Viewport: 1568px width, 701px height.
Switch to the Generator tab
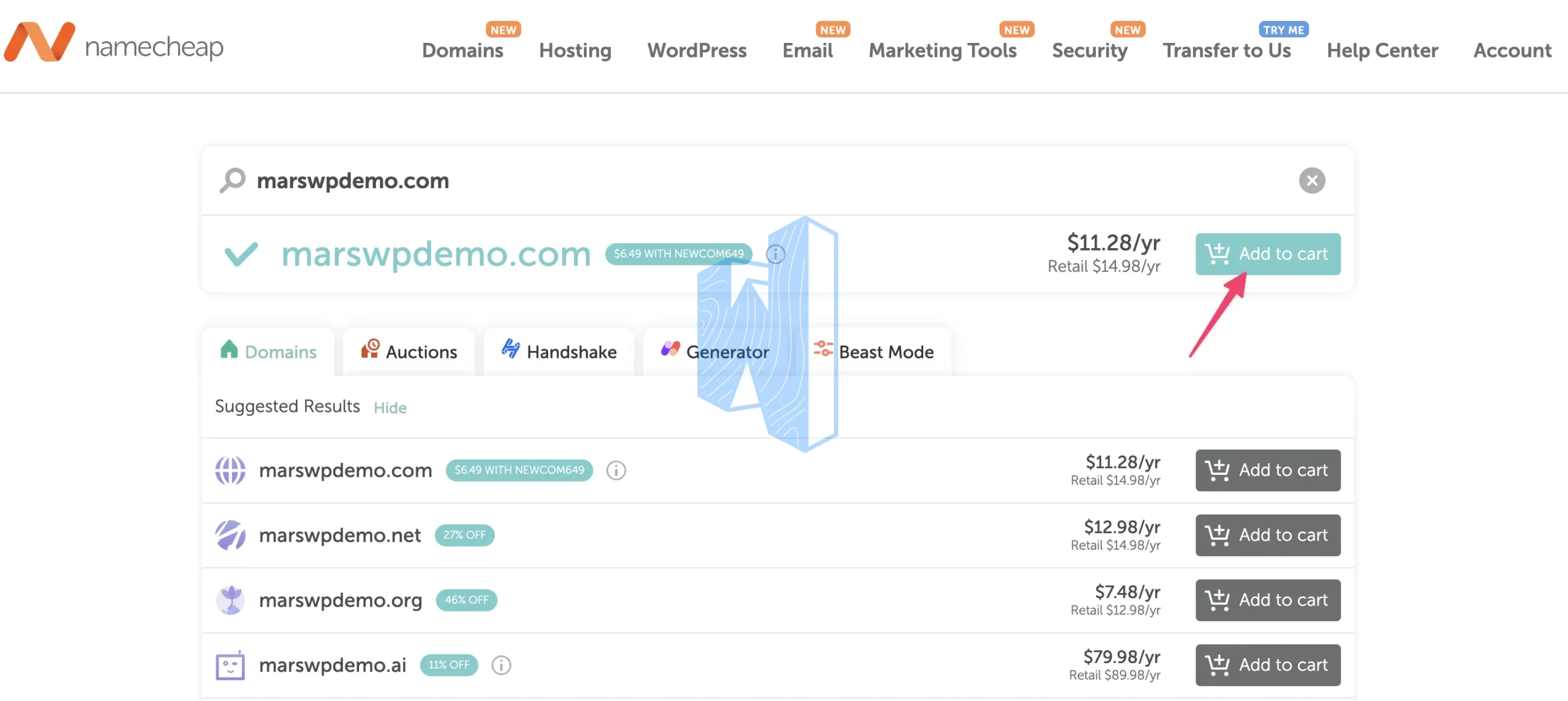715,352
